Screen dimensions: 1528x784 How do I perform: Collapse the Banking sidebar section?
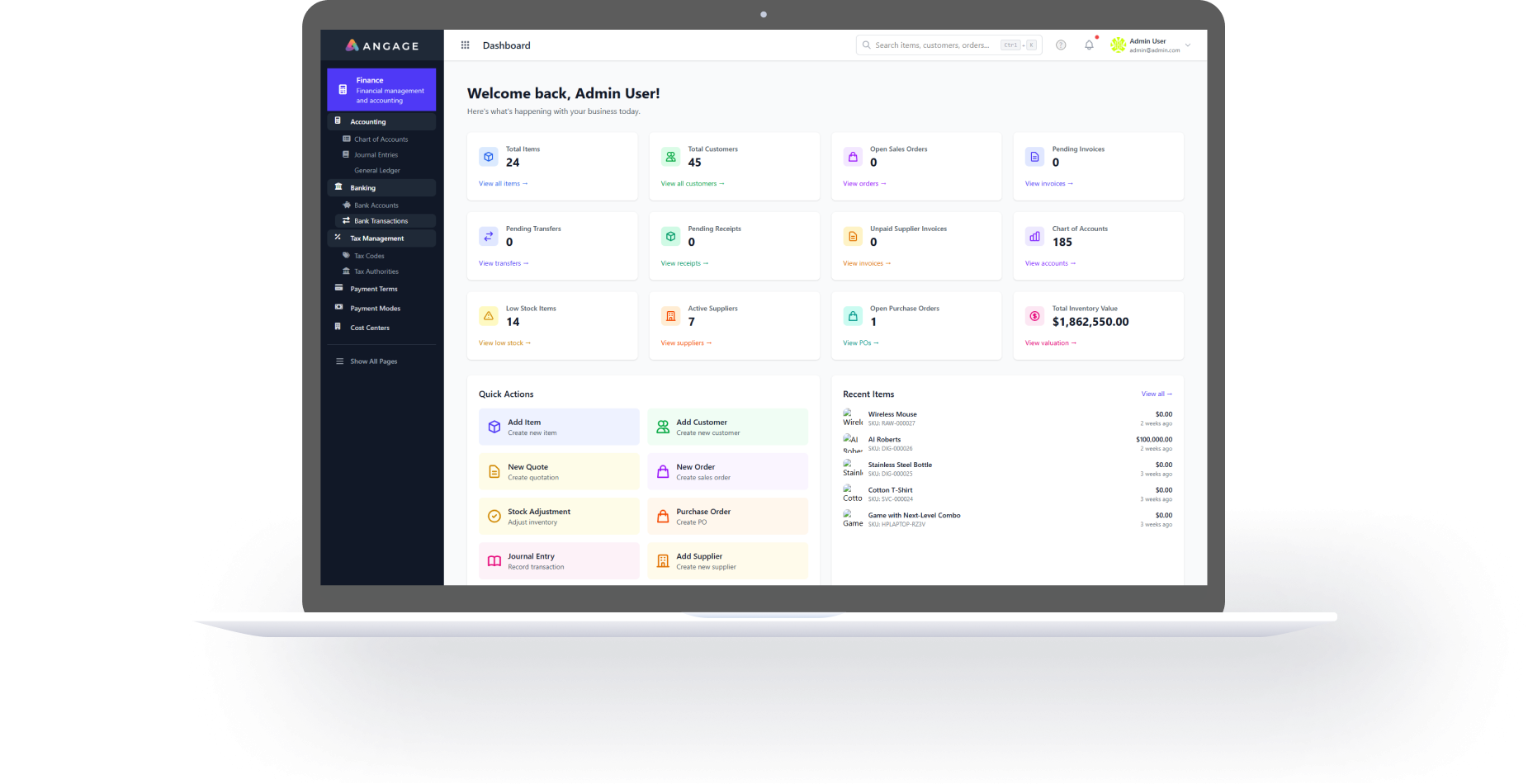pos(381,188)
